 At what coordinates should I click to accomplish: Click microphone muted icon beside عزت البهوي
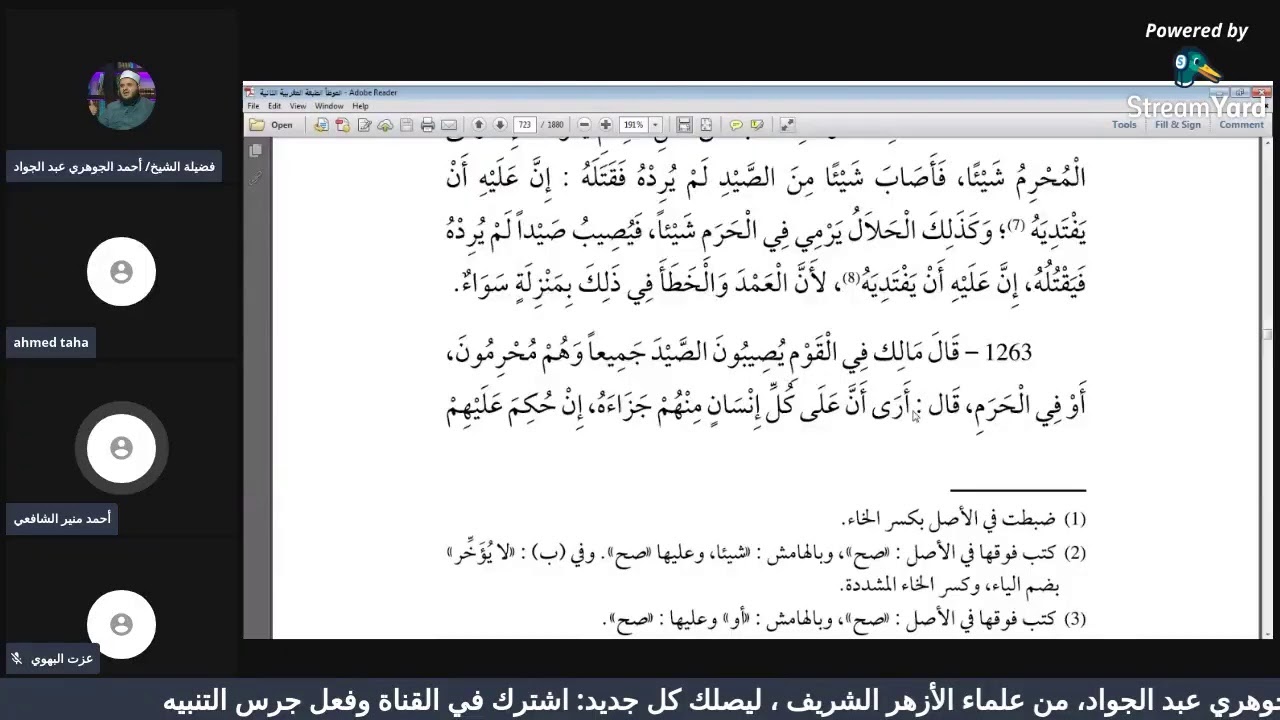click(x=16, y=659)
